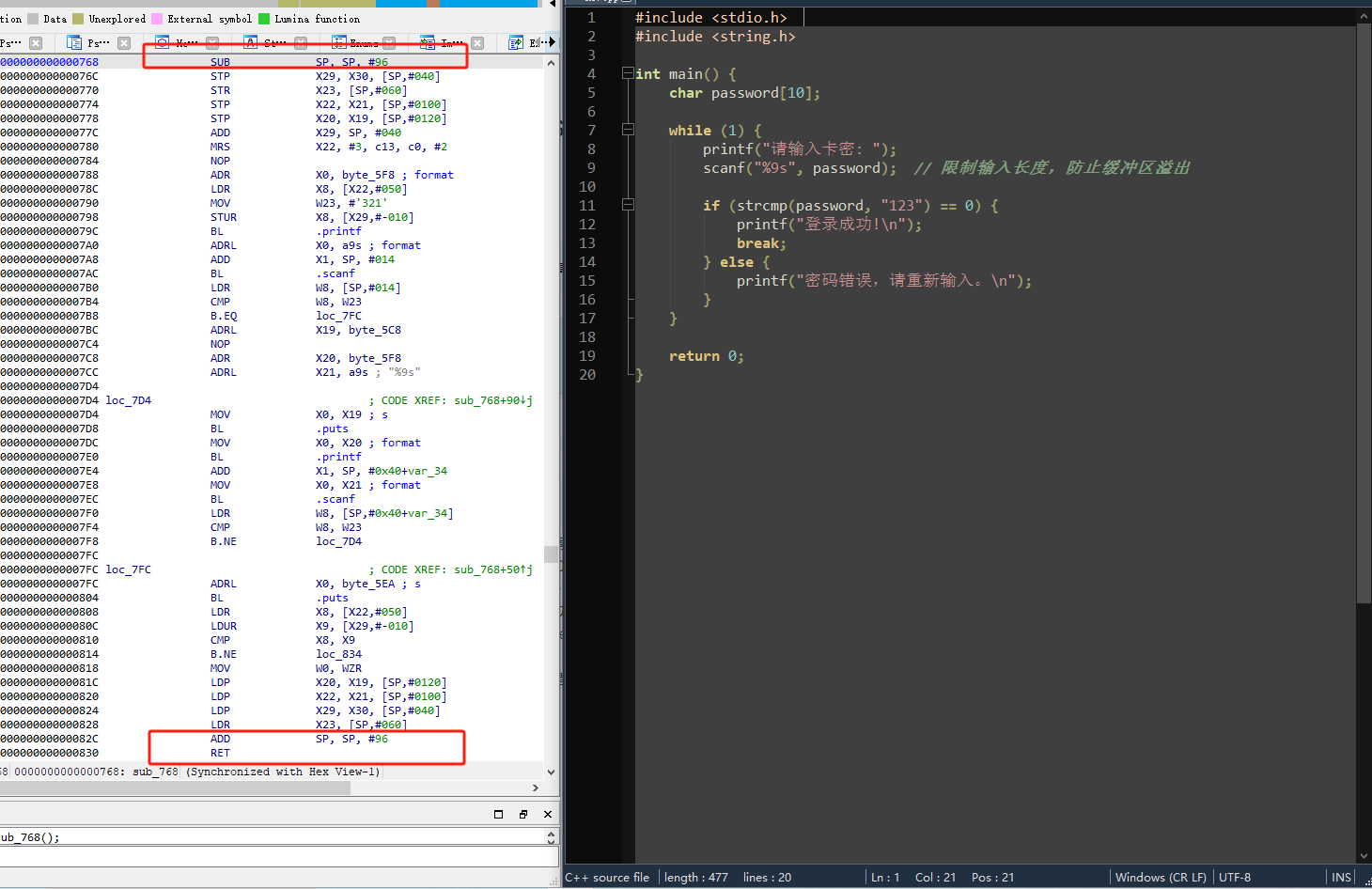
Task: Click the Unexplored legend color swatch
Action: point(78,19)
